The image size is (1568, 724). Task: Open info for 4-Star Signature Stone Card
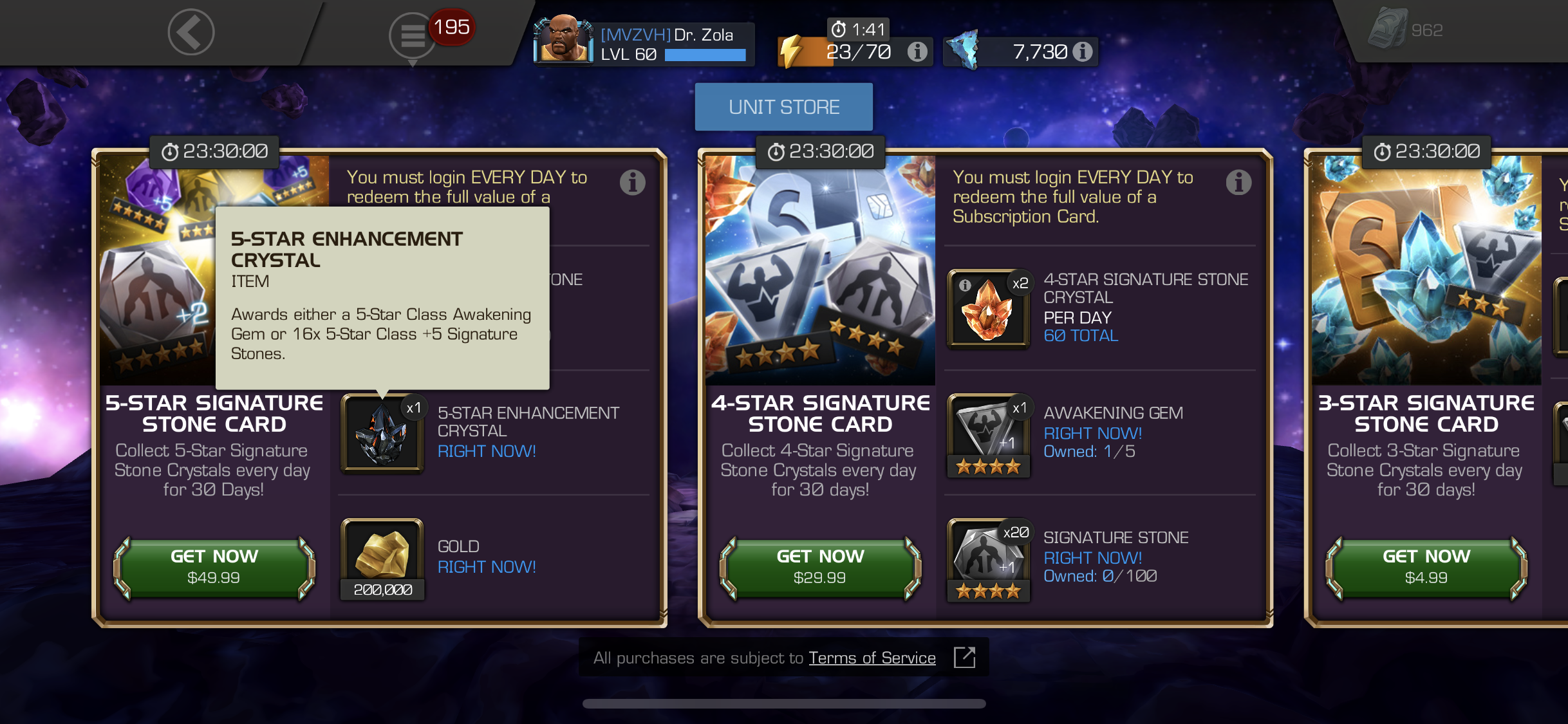[1238, 183]
